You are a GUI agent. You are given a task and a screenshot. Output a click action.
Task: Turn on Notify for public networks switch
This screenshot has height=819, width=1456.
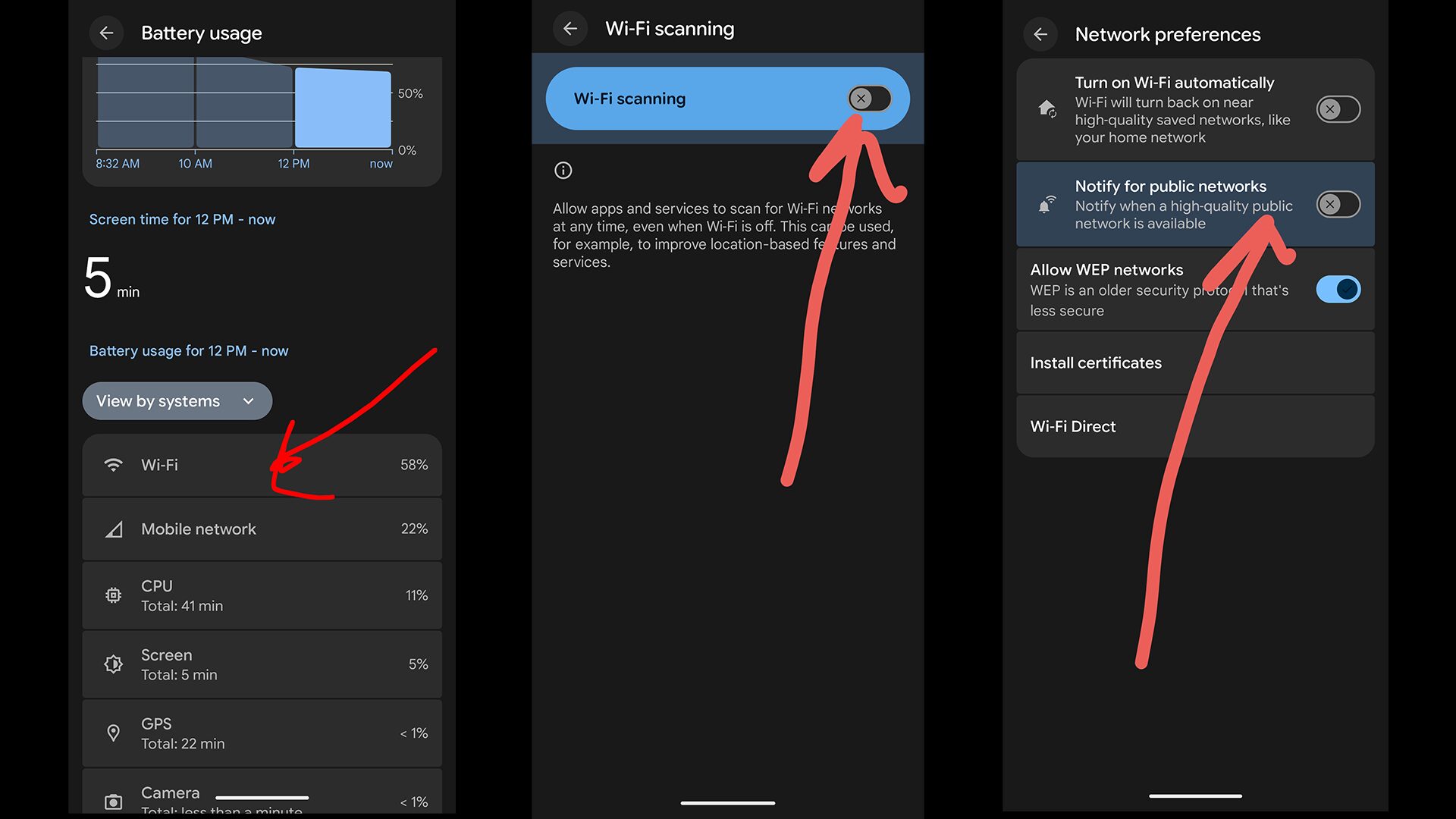click(1338, 205)
